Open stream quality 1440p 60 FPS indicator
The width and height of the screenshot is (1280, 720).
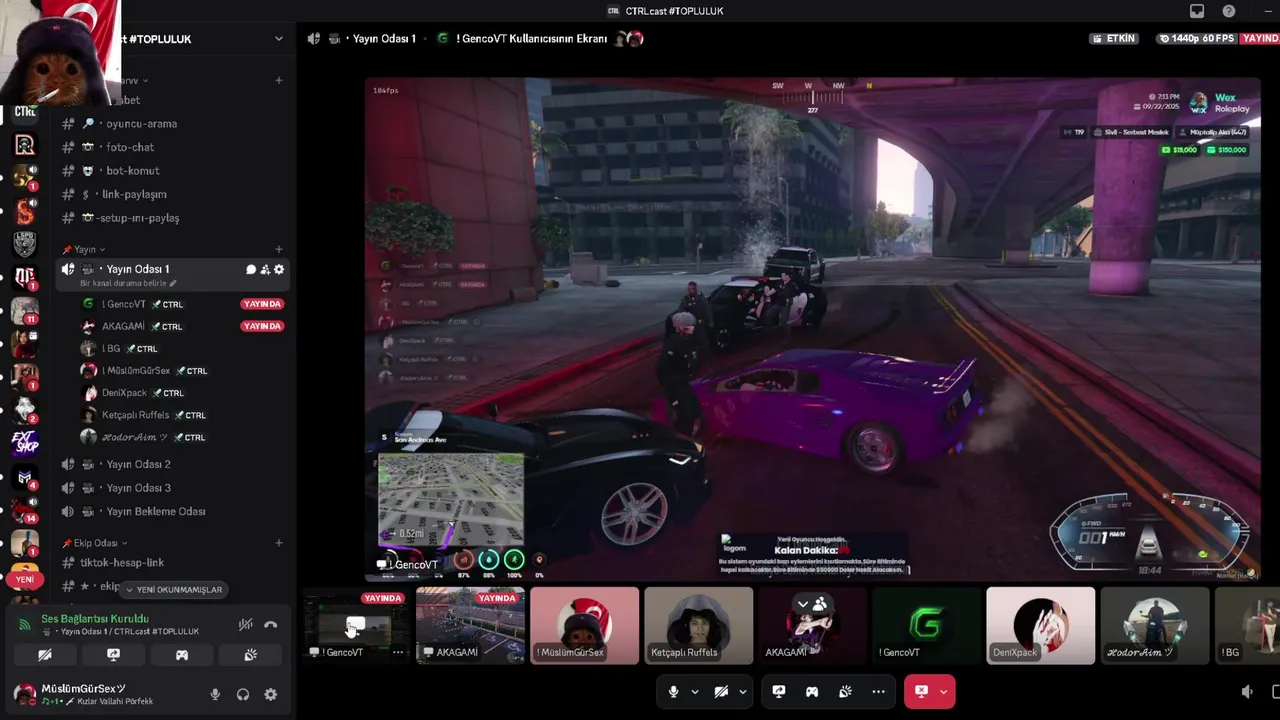point(1197,39)
